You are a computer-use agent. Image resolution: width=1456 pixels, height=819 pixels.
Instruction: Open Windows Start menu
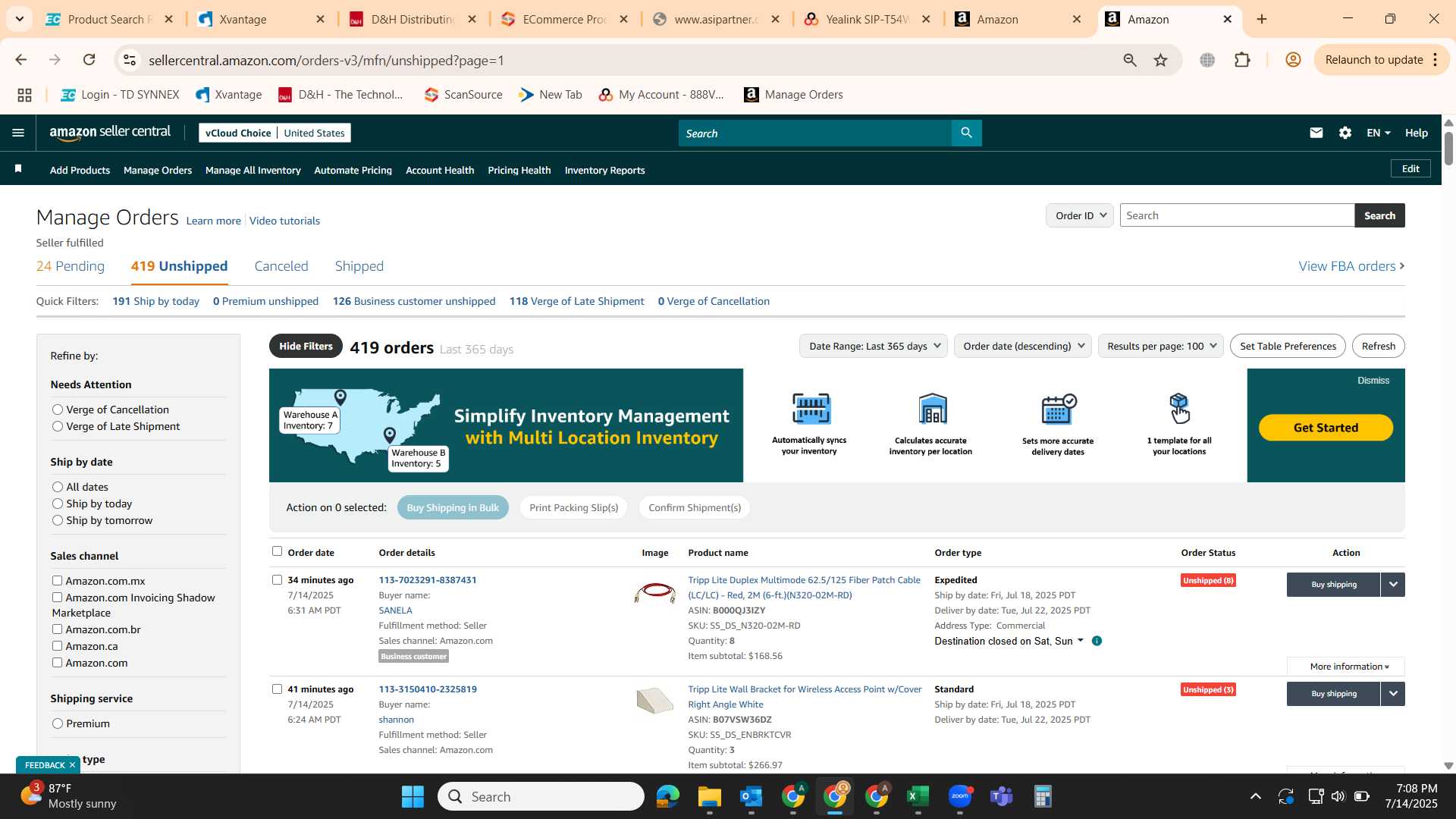pos(413,796)
